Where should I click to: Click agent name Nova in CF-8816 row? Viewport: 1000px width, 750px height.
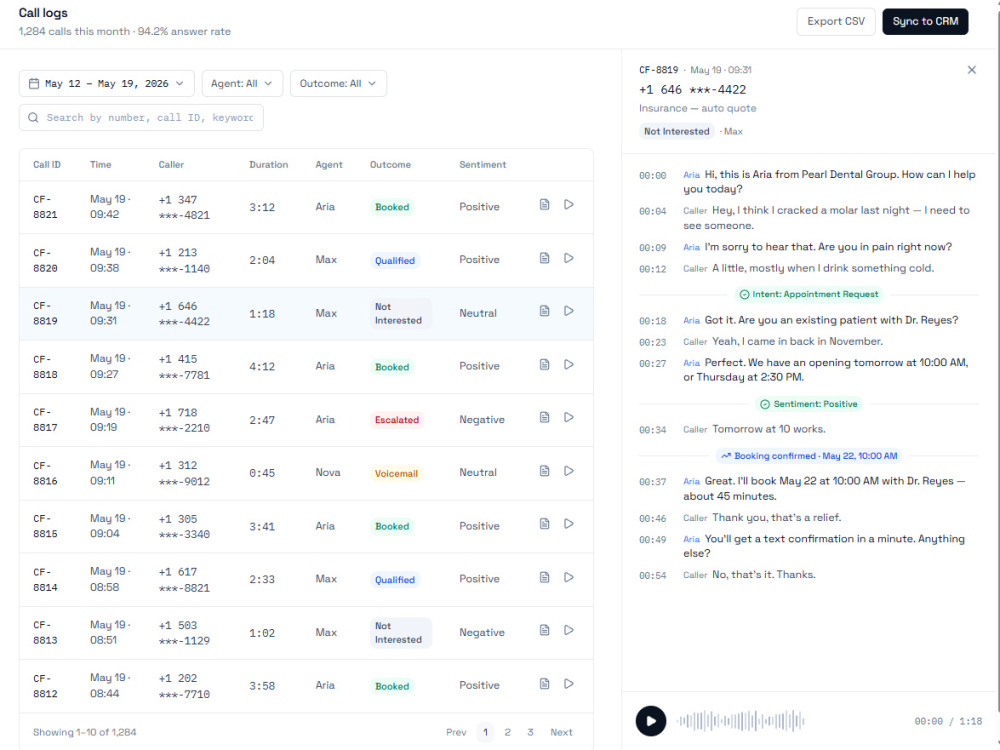pos(328,473)
